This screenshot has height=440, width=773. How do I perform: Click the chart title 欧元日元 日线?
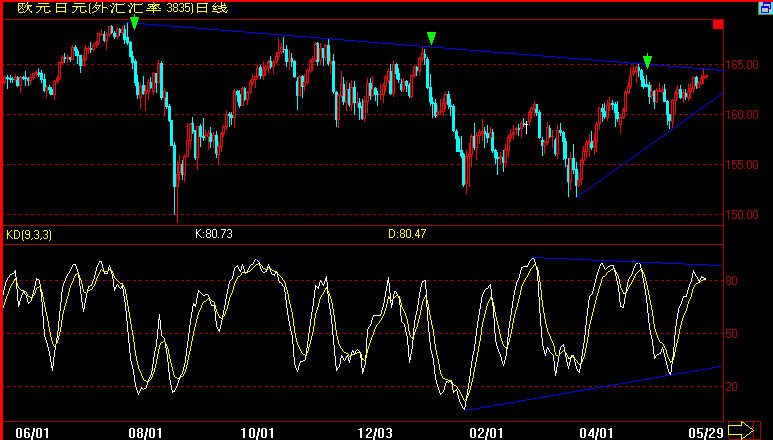[x=123, y=8]
